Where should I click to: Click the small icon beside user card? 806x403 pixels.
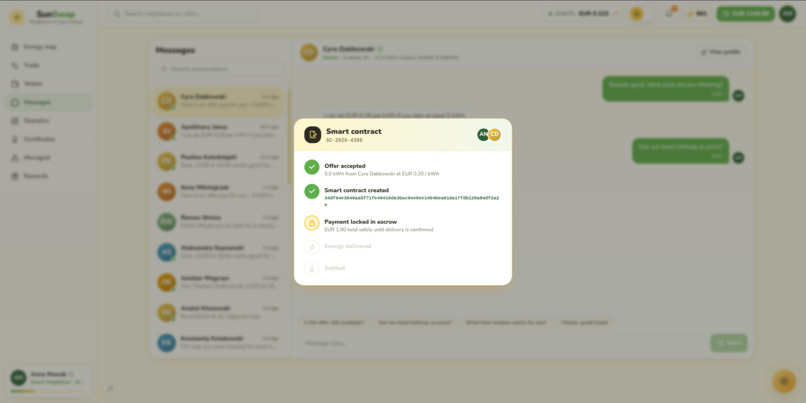point(109,389)
